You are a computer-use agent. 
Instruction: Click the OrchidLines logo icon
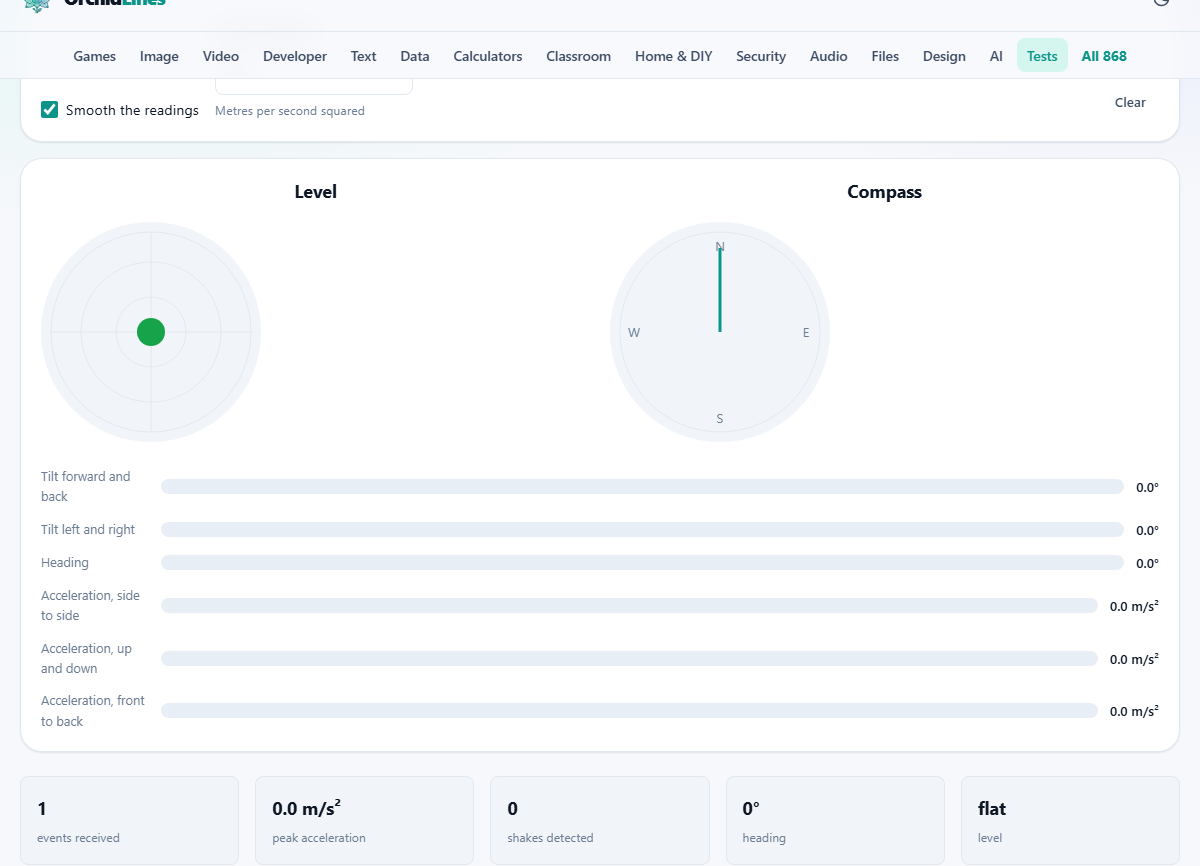tap(37, 4)
